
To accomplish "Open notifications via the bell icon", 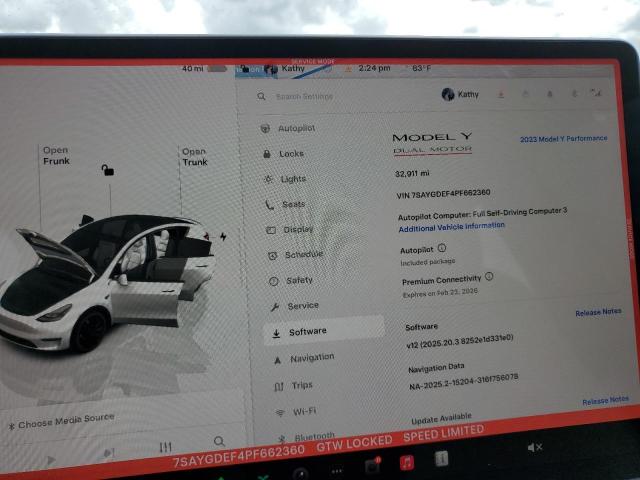I will (549, 94).
